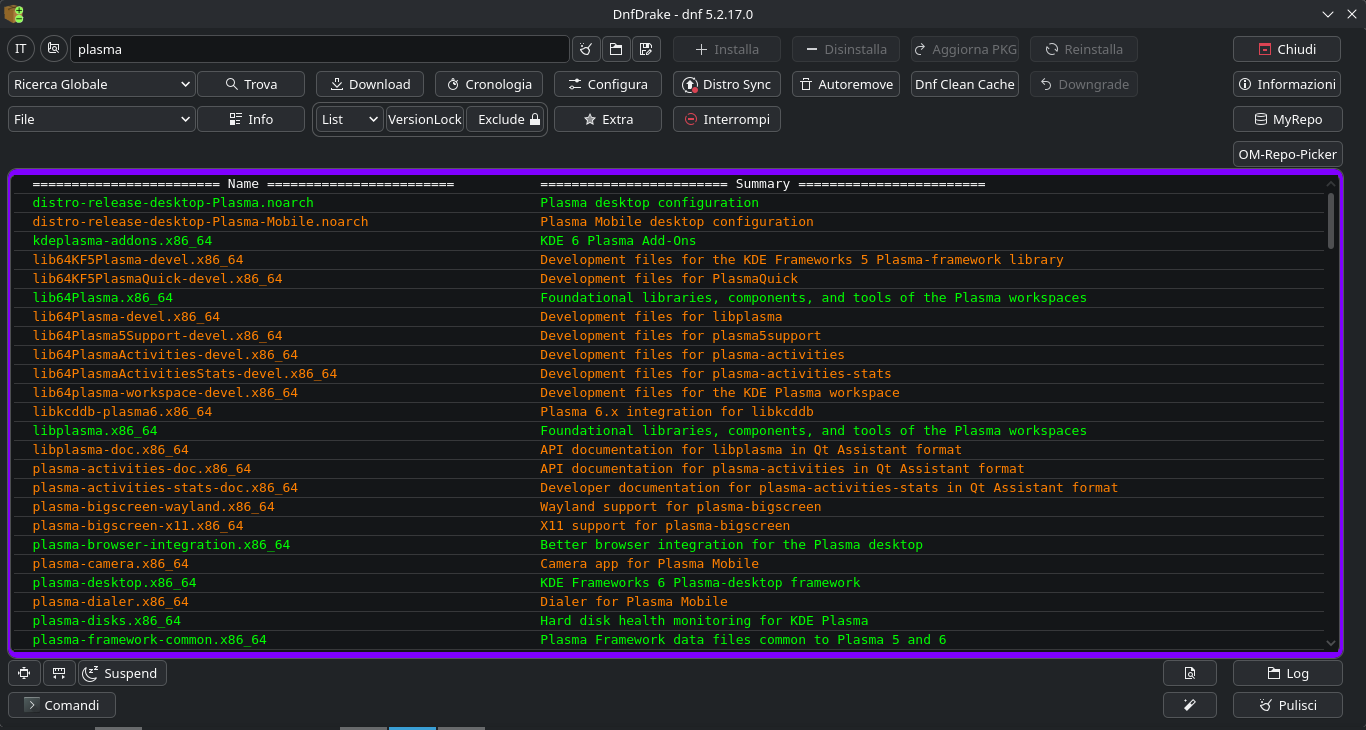Screen dimensions: 1366x730
Task: Click the crosshair icon at bottom left
Action: coord(24,673)
